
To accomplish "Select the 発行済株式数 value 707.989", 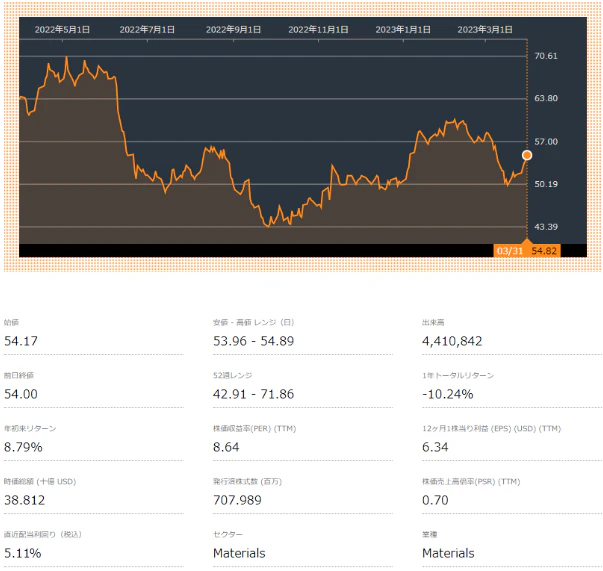I will 237,500.
